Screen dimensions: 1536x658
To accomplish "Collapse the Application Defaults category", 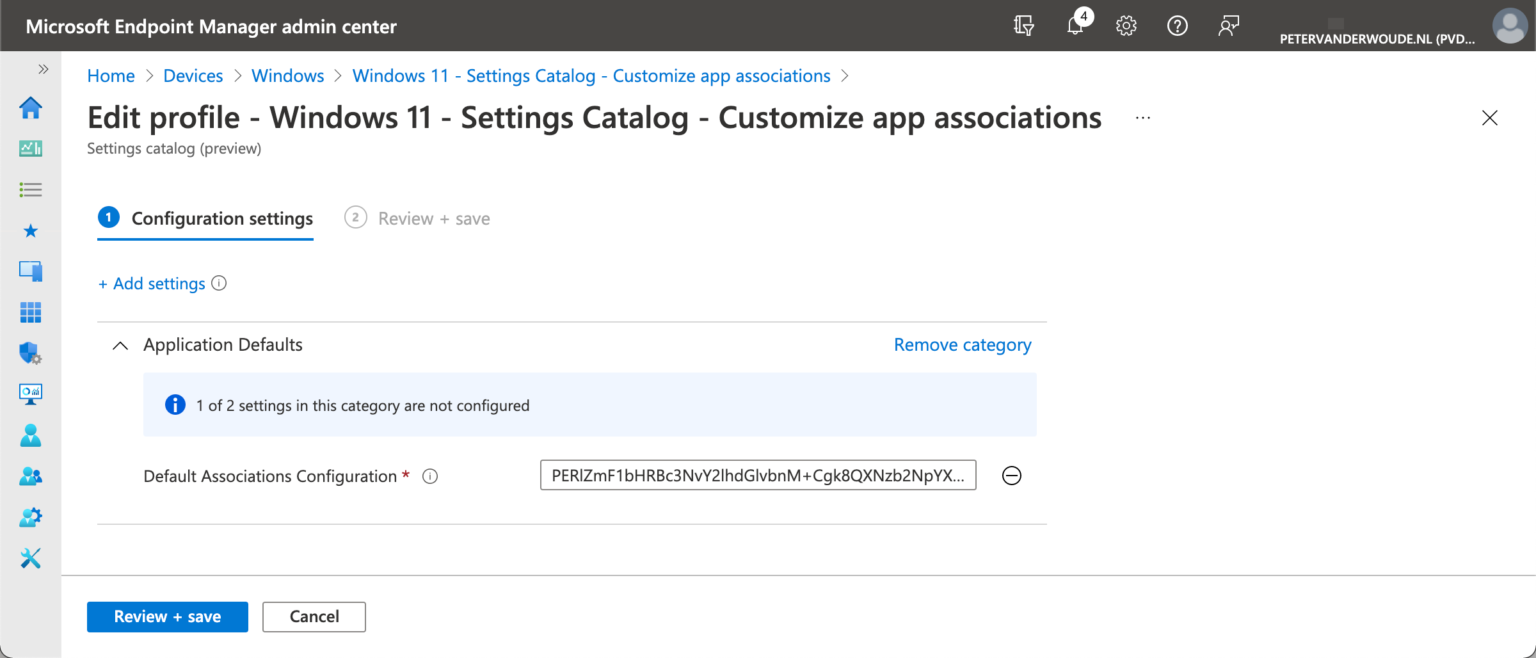I will 121,345.
